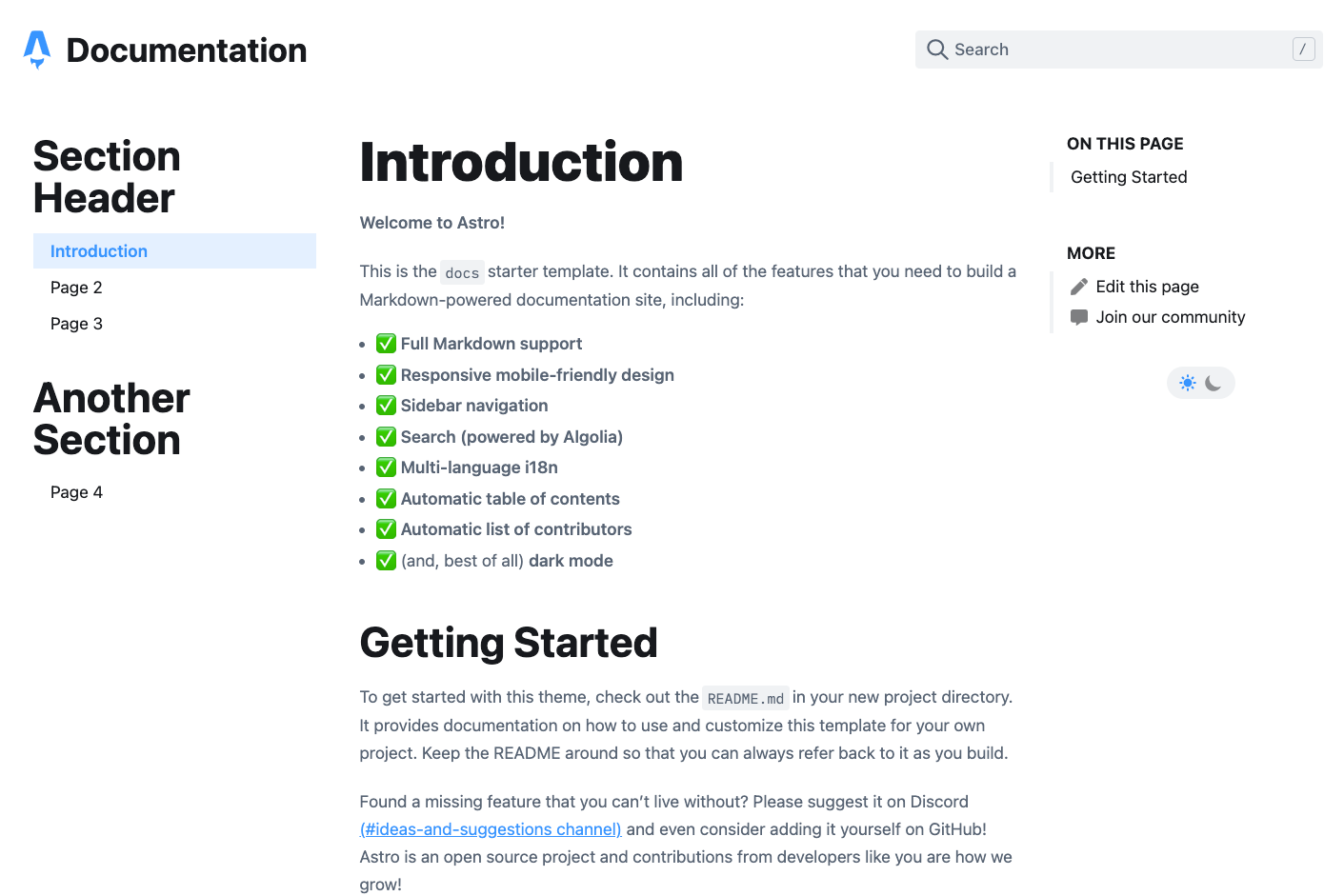Click the slash shortcut key badge
Viewport: 1344px width, 896px height.
[1303, 50]
